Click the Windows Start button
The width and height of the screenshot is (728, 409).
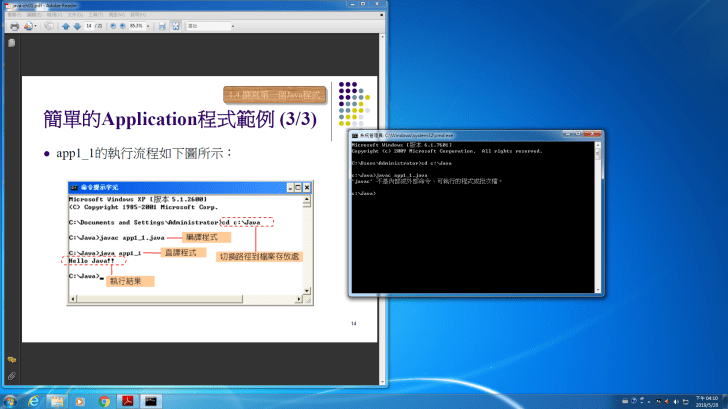pyautogui.click(x=10, y=400)
